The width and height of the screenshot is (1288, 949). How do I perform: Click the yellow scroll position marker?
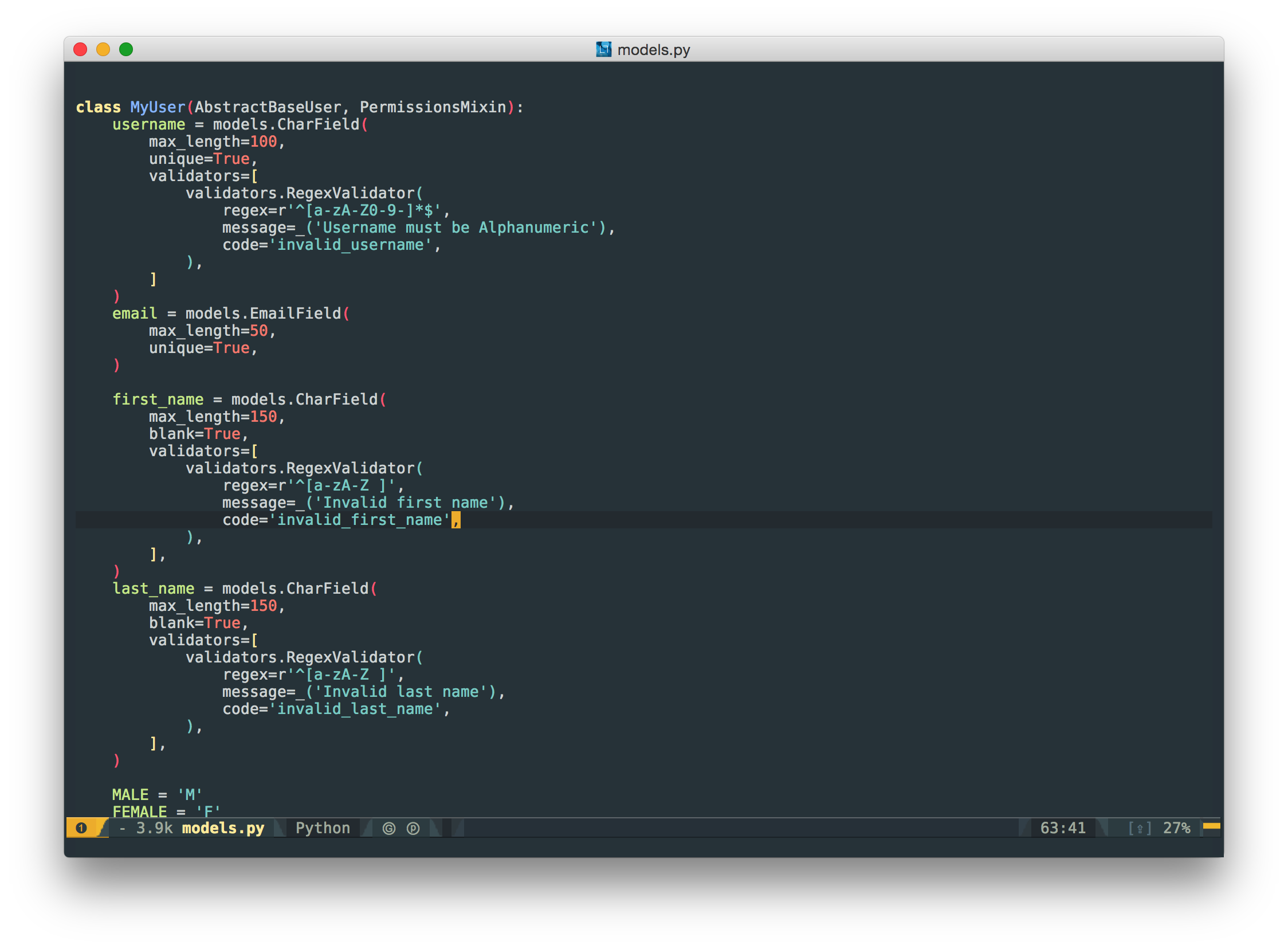tap(1211, 826)
